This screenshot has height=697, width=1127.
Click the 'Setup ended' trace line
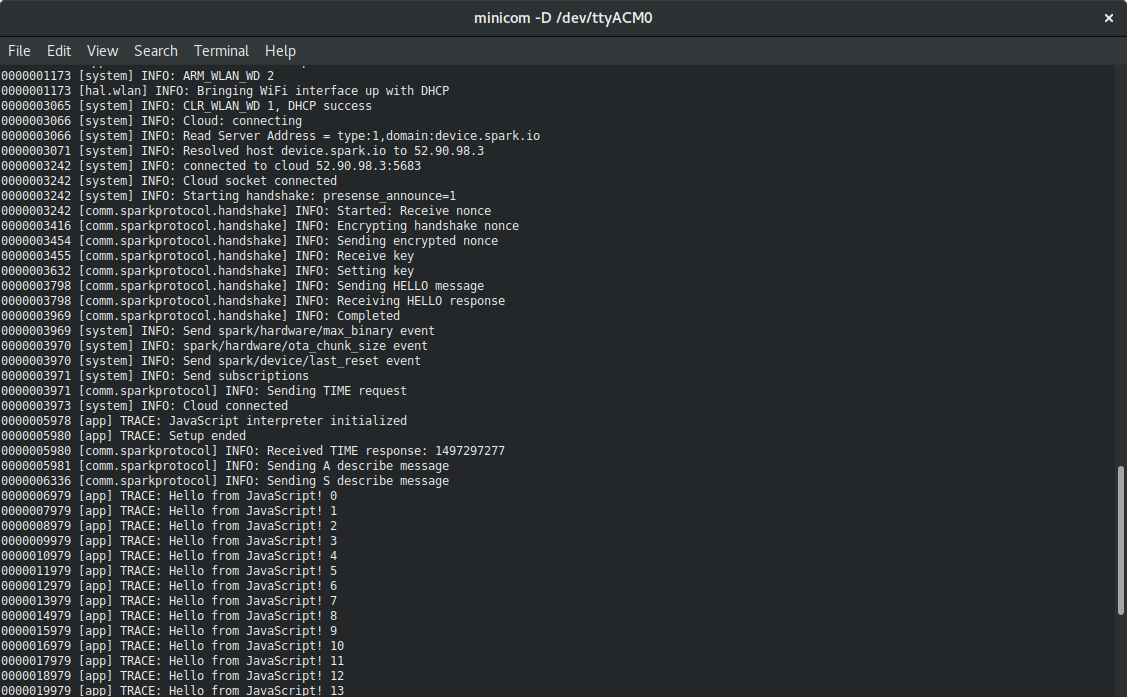[x=124, y=436]
